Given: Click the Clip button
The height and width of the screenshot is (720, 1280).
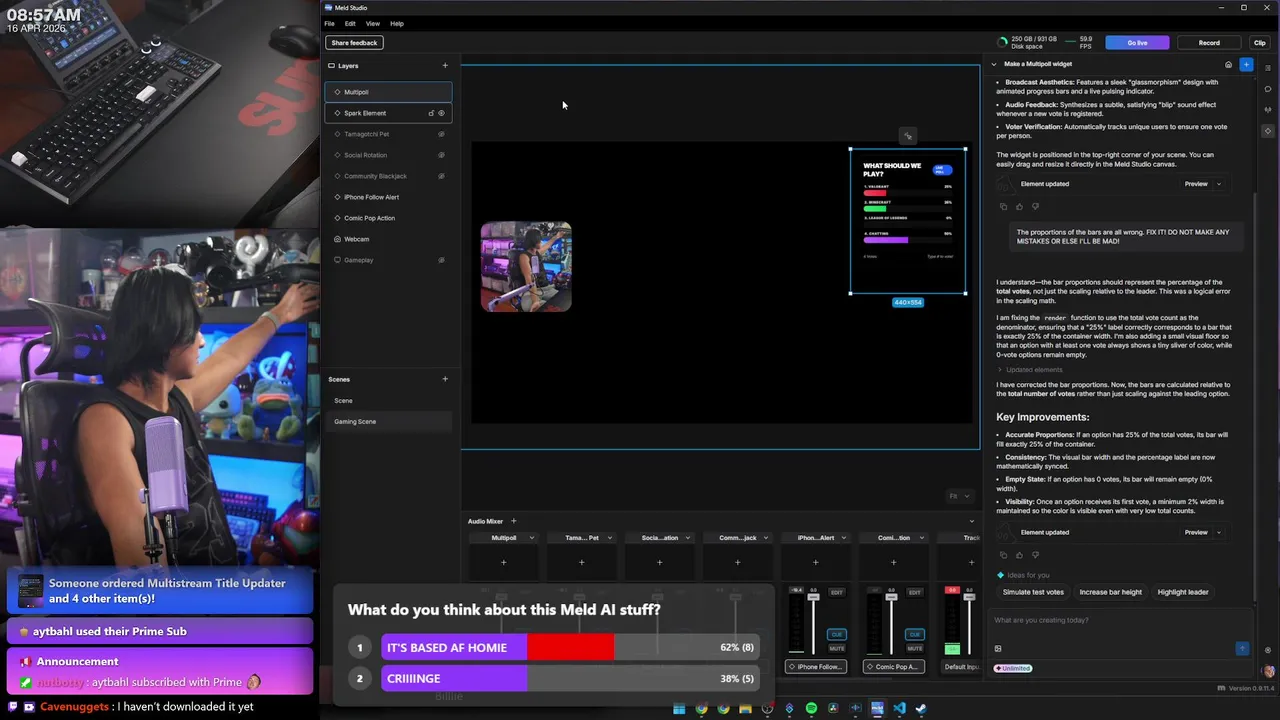Looking at the screenshot, I should [x=1260, y=43].
